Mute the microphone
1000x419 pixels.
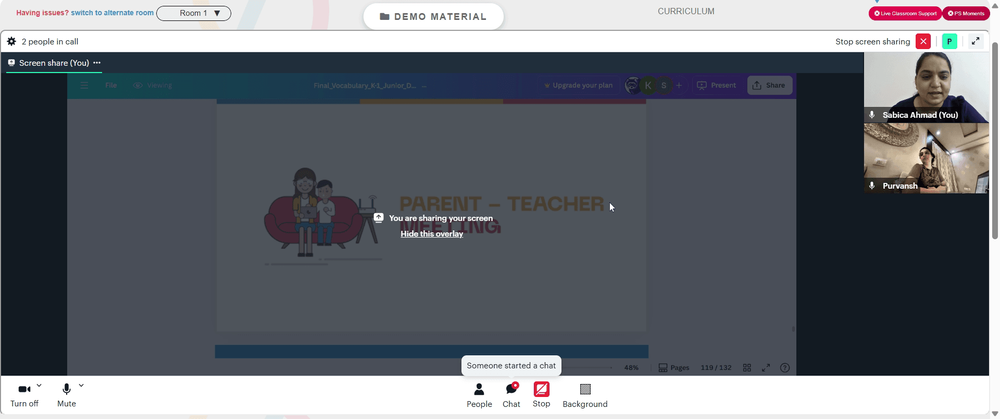[66, 394]
